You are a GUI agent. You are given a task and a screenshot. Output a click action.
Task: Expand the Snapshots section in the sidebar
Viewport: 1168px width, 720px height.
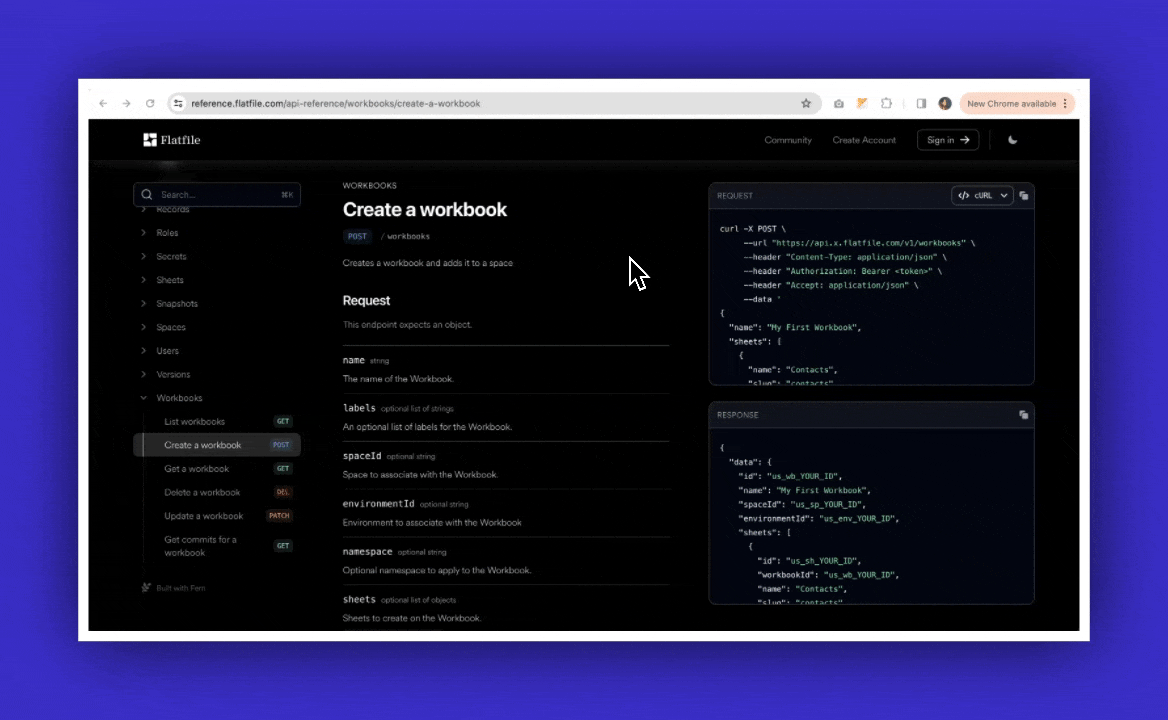tap(144, 304)
